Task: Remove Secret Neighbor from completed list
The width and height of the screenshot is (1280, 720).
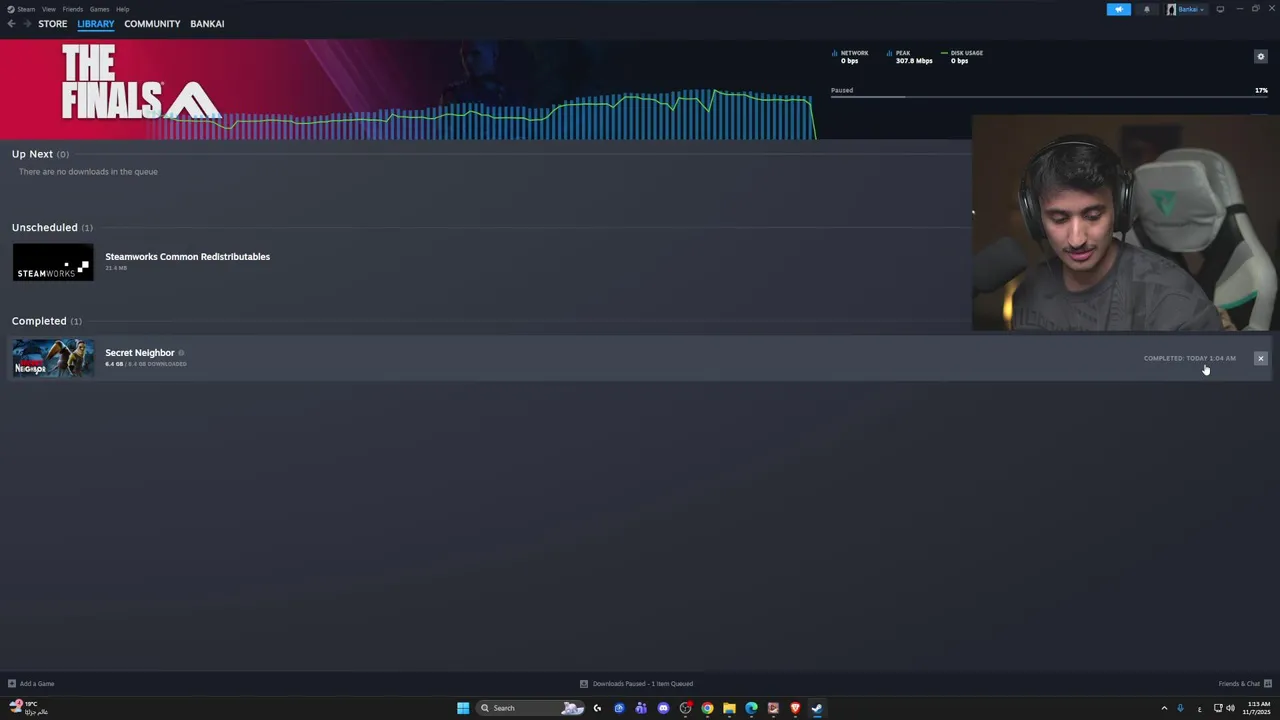Action: pos(1260,358)
